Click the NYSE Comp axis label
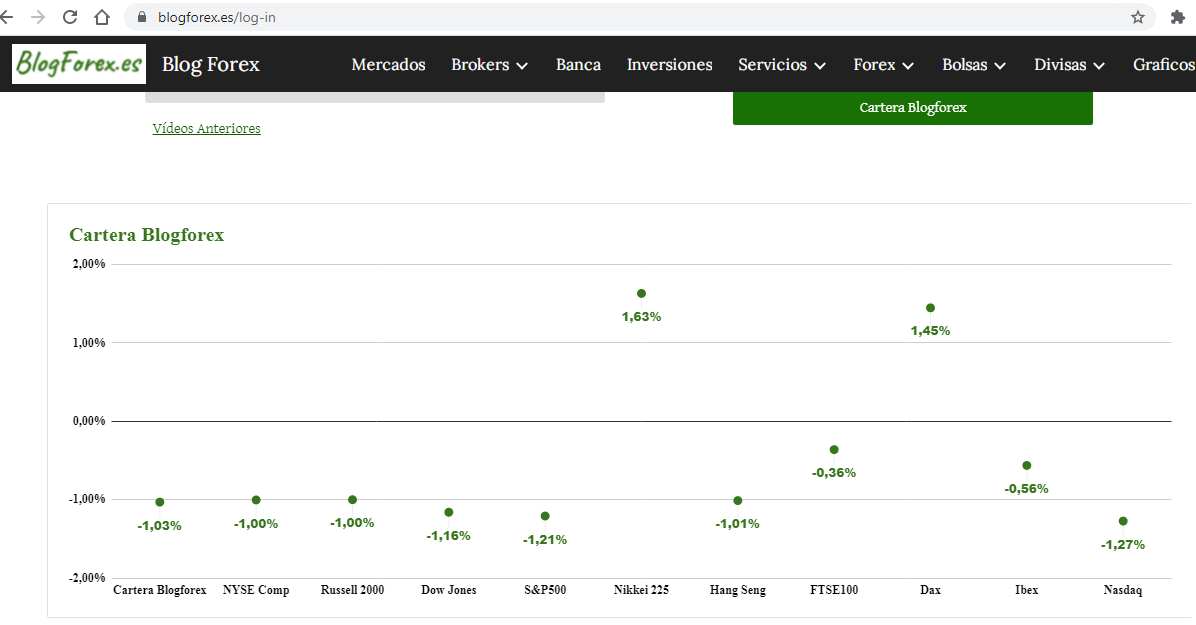Screen dimensions: 1196x625 pyautogui.click(x=256, y=590)
